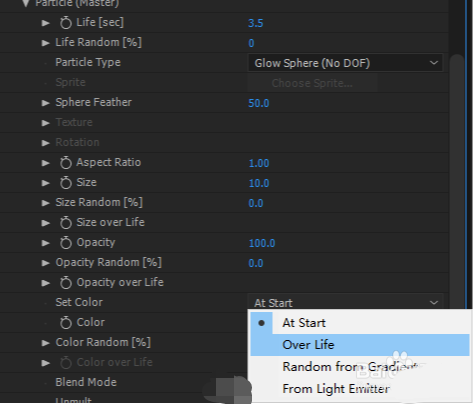Toggle the Aspect Ratio stopwatch icon
The width and height of the screenshot is (473, 404).
click(x=66, y=163)
